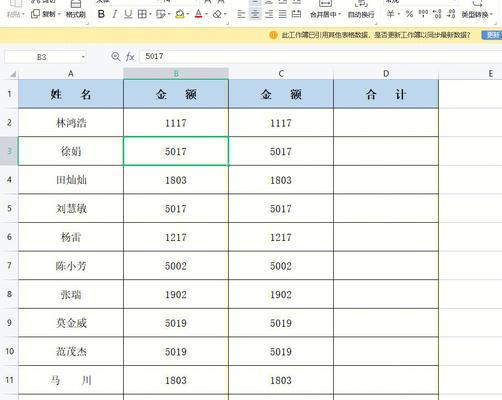Click the formula bar showing 5017

click(320, 56)
